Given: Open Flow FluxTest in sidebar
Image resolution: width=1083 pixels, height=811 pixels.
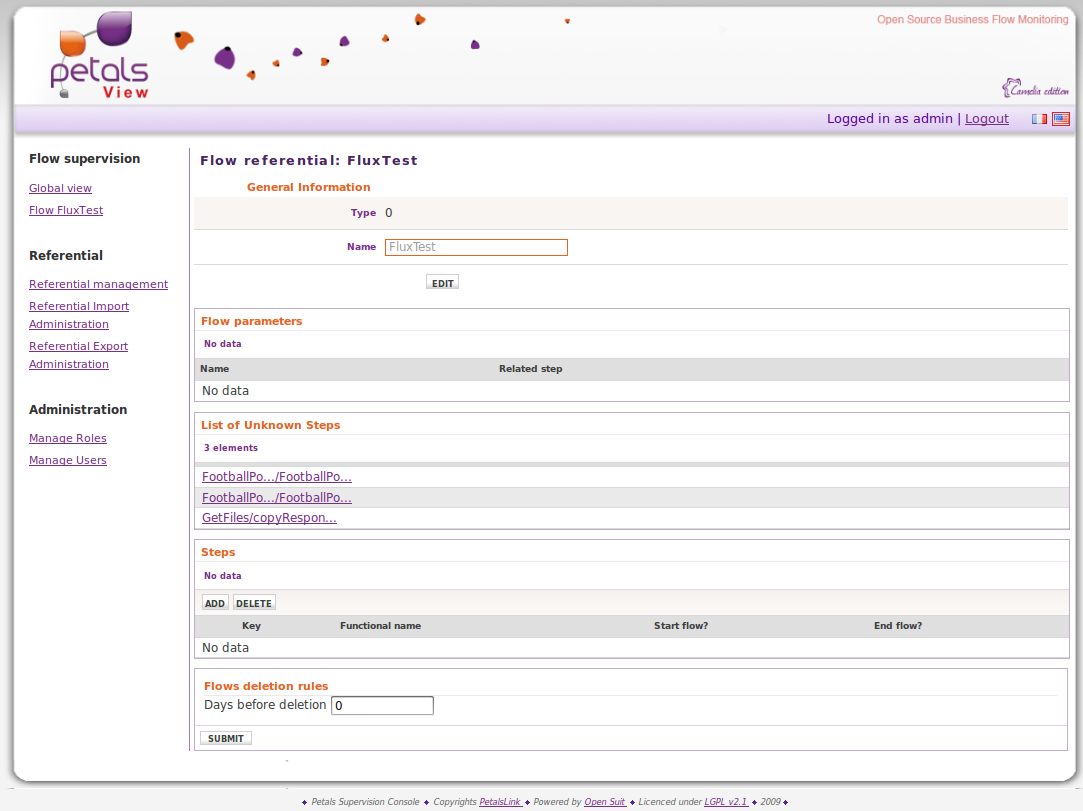Looking at the screenshot, I should click(66, 210).
